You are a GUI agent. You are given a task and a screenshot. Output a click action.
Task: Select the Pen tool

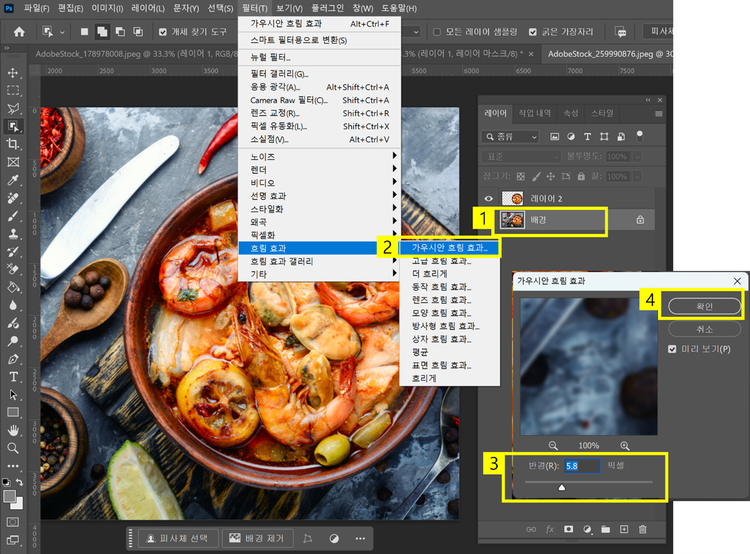[x=13, y=359]
